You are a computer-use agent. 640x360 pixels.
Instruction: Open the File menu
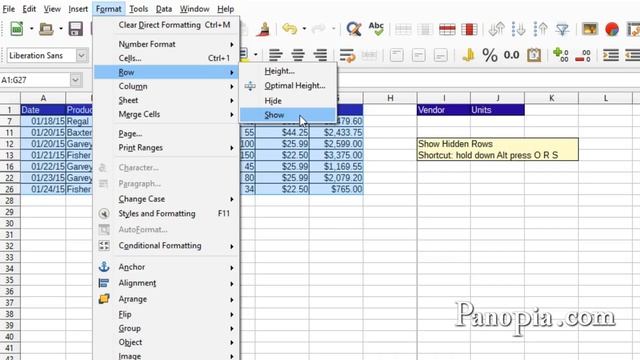(x=9, y=9)
